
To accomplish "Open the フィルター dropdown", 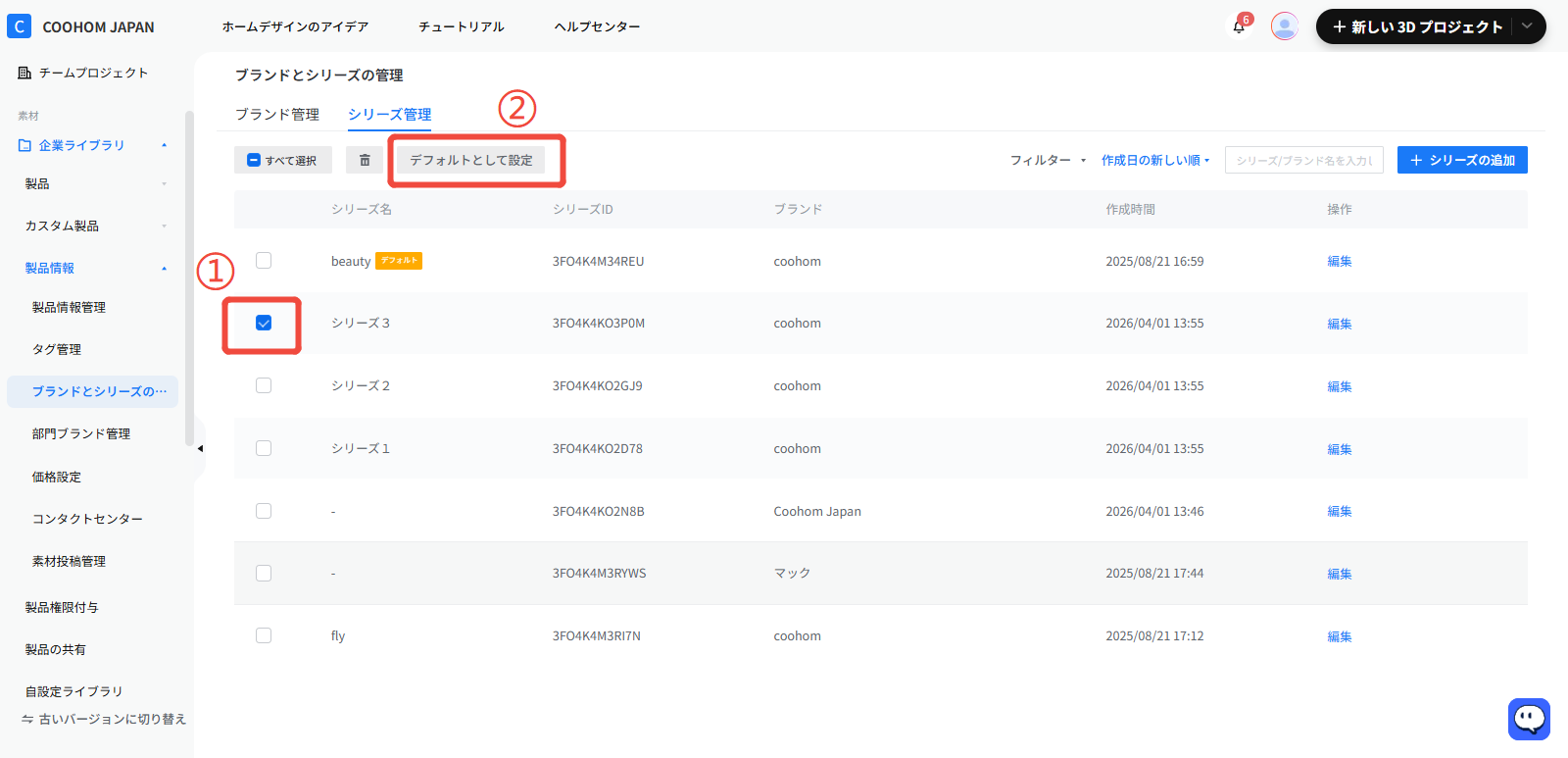I will (x=1048, y=160).
